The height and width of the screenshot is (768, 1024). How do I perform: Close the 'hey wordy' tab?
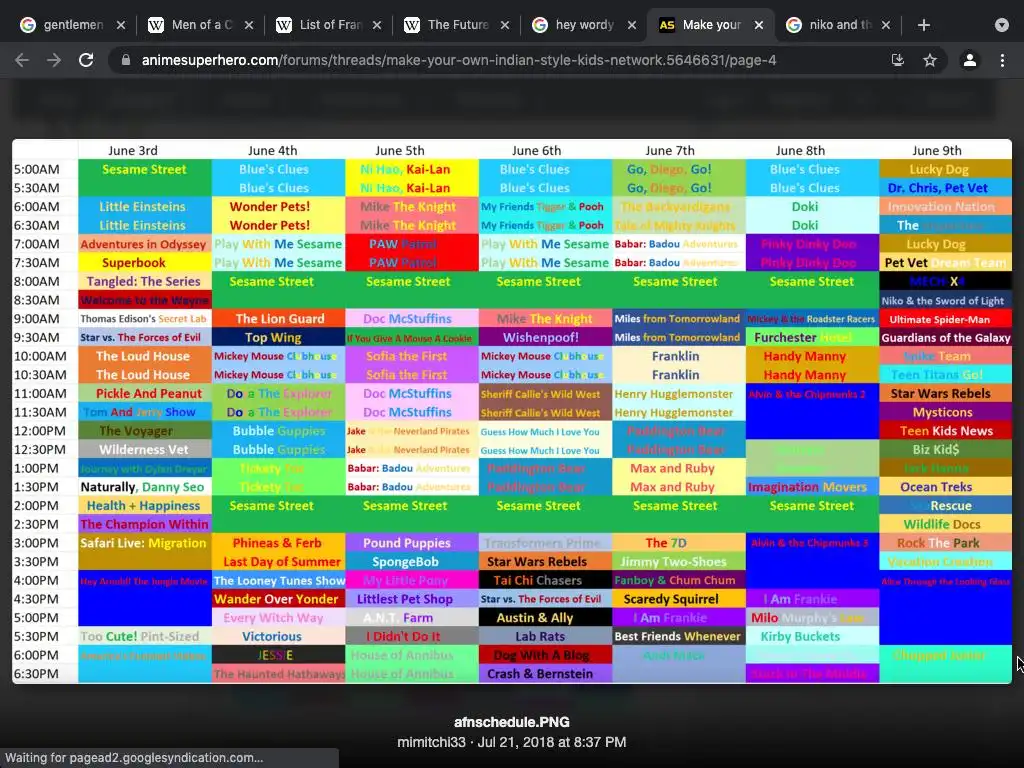[x=632, y=25]
